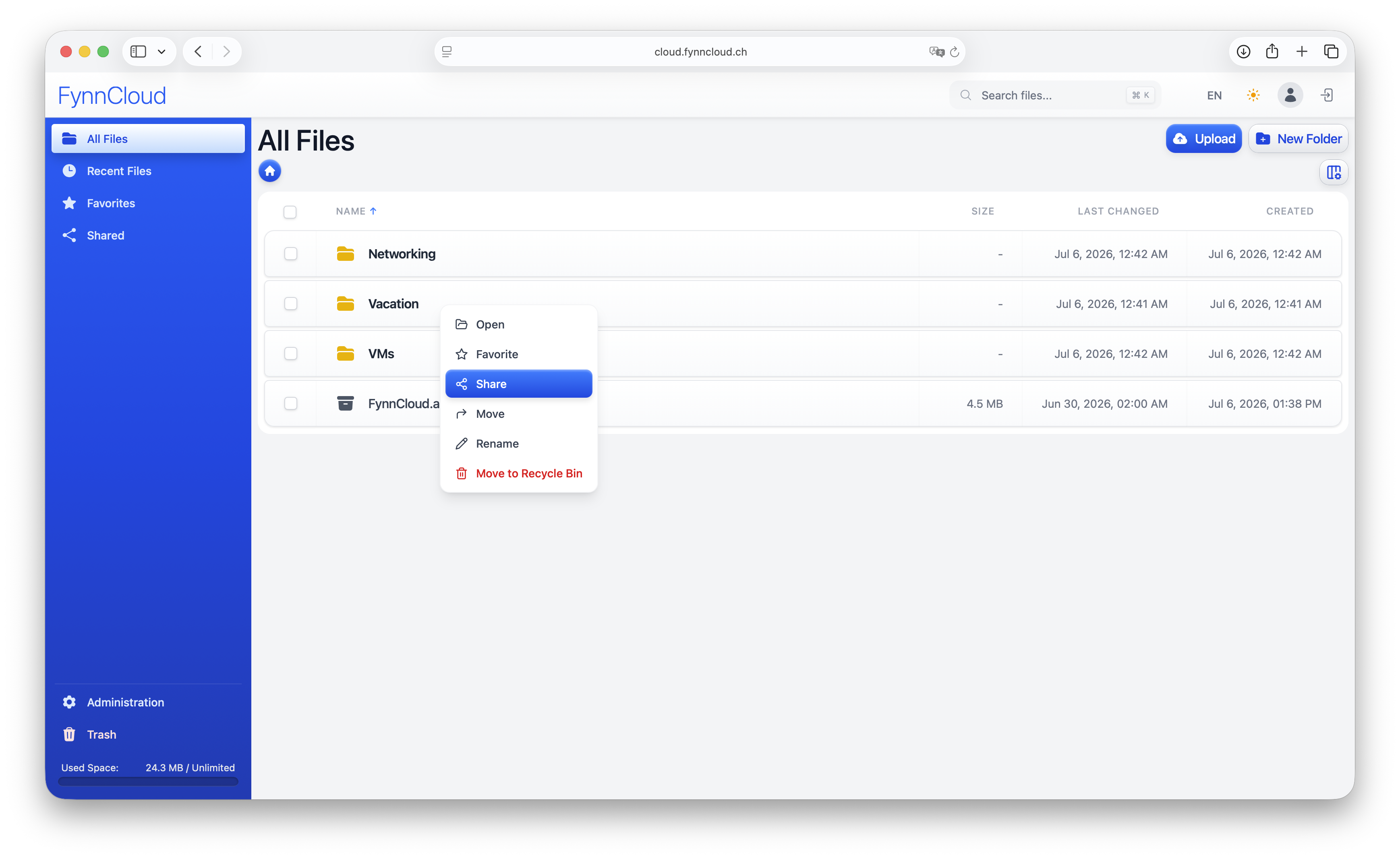1400x859 pixels.
Task: Open Shared in the sidebar
Action: point(148,235)
